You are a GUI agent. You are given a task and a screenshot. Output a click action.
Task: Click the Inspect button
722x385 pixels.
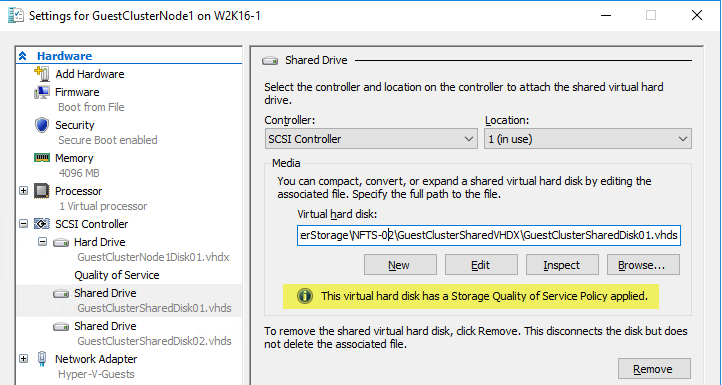click(x=562, y=265)
